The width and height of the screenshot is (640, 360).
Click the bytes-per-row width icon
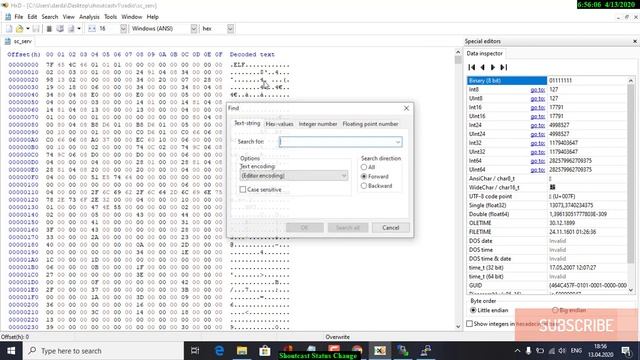click(92, 29)
